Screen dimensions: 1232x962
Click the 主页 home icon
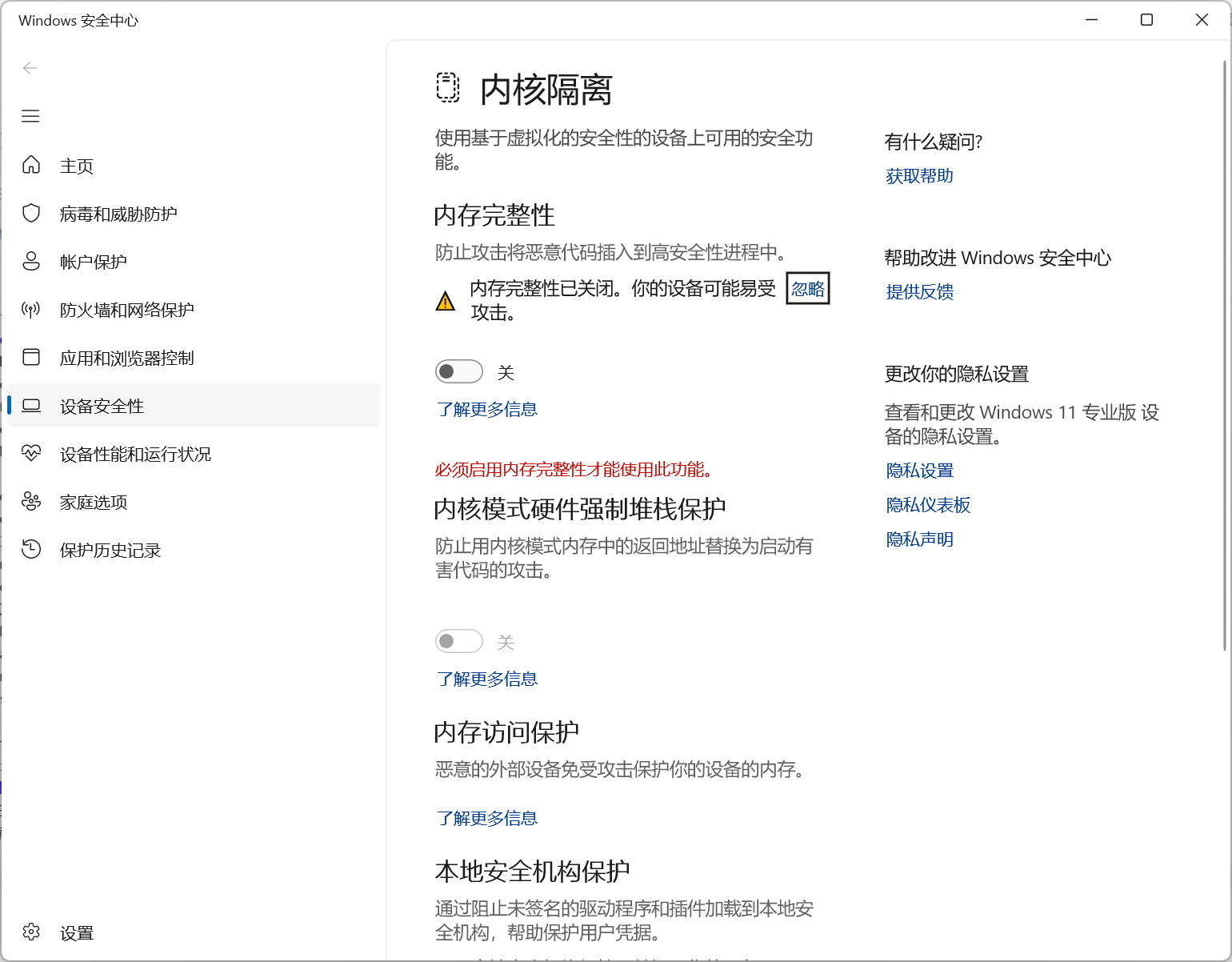(x=31, y=165)
